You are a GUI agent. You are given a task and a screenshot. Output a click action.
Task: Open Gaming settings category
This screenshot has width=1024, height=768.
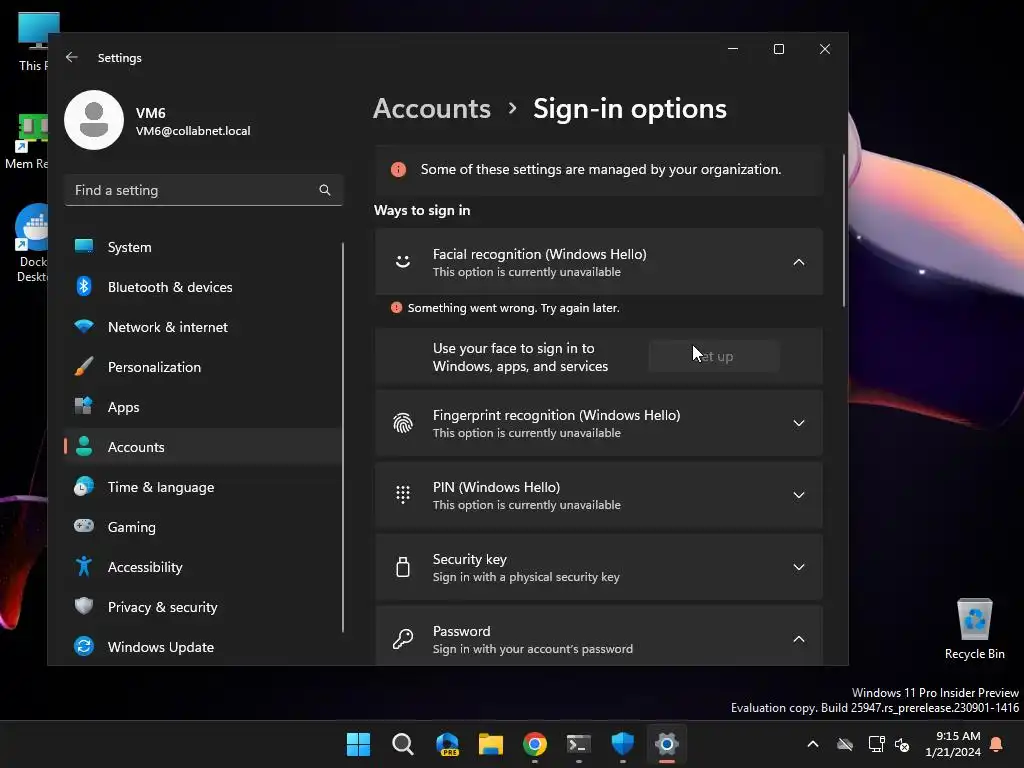coord(203,526)
